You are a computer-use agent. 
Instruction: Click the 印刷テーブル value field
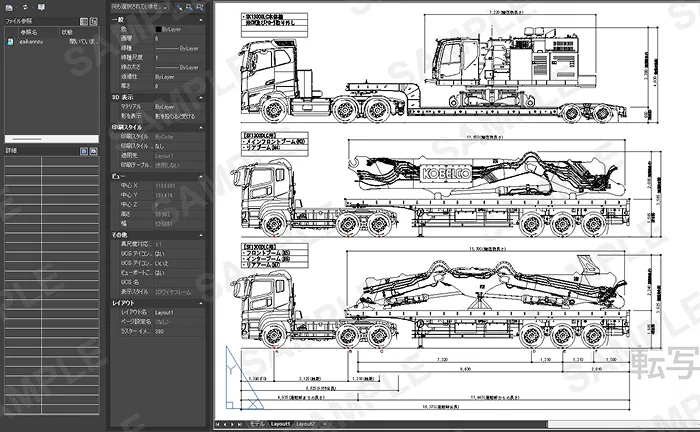click(x=179, y=165)
